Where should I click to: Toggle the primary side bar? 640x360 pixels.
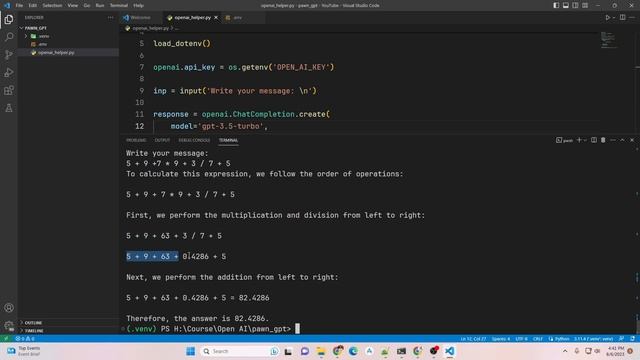[x=556, y=5]
